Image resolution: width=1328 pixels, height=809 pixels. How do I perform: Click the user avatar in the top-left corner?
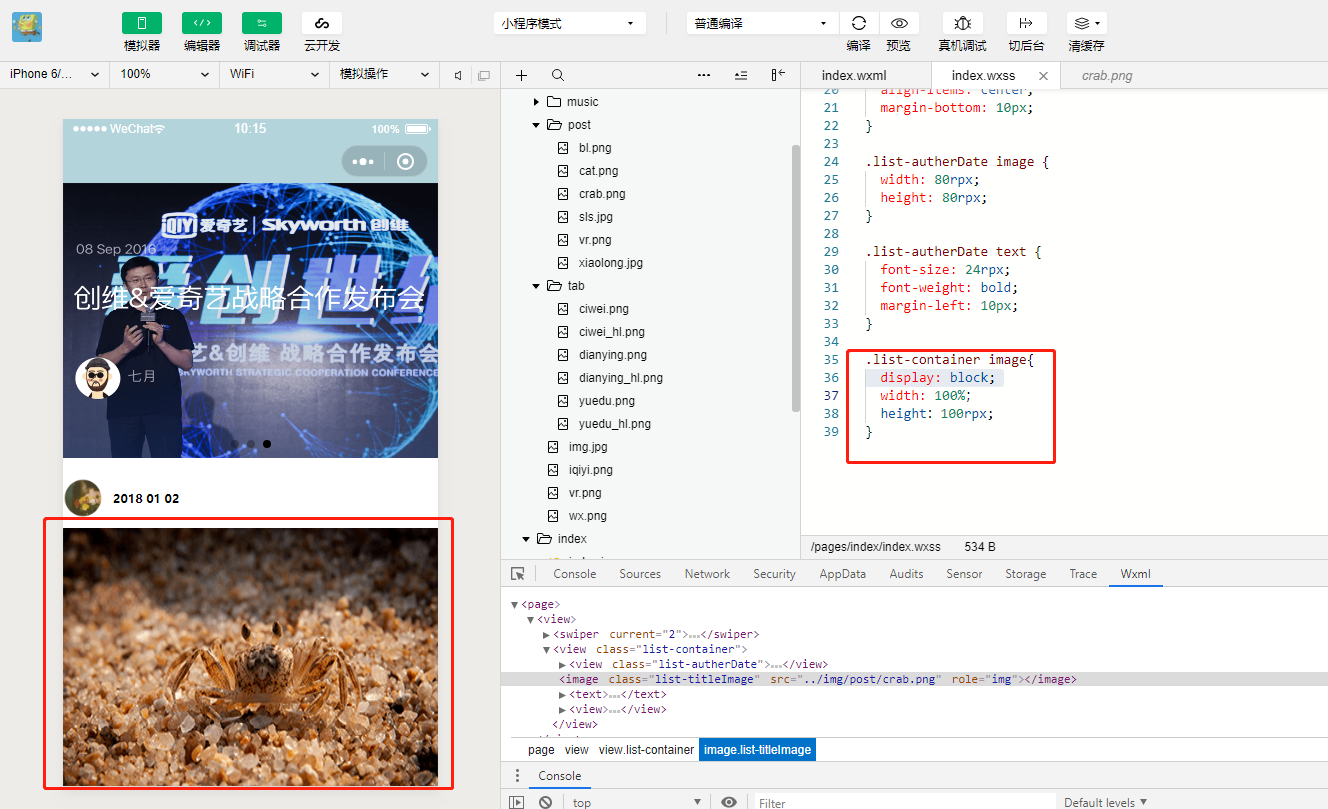(27, 27)
